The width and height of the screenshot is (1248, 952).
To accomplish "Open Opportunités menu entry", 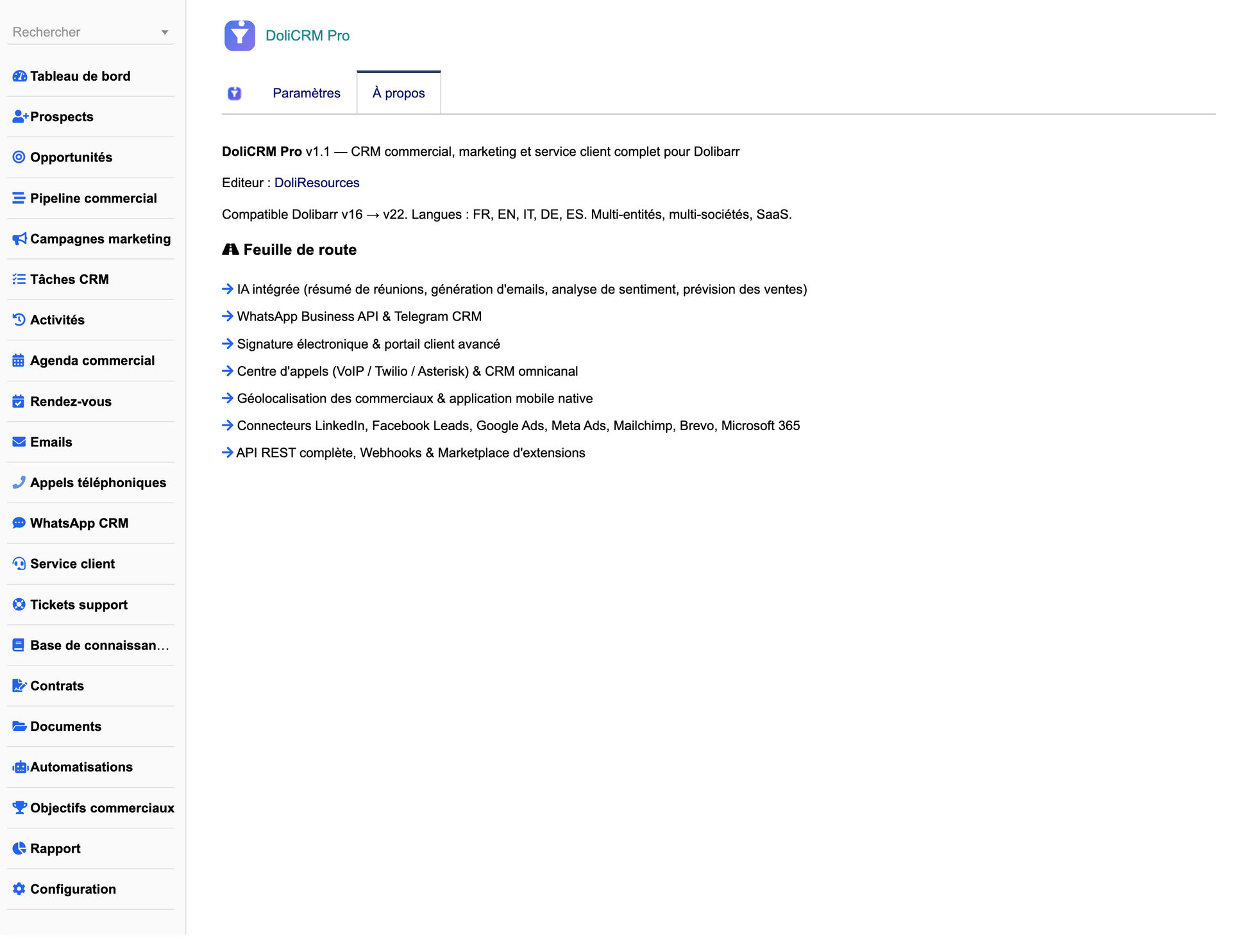I will point(71,157).
